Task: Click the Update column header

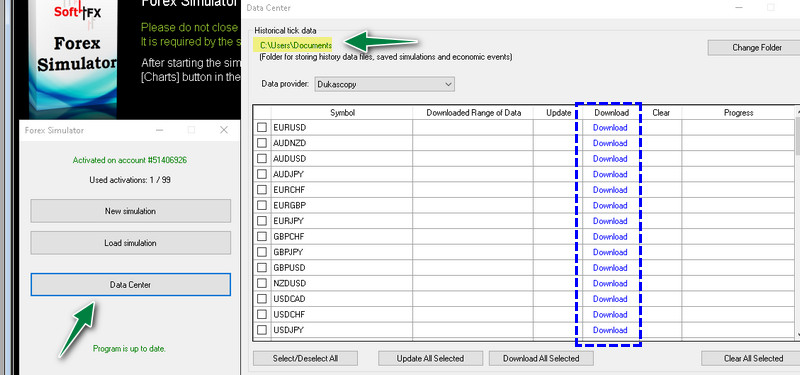Action: coord(558,113)
